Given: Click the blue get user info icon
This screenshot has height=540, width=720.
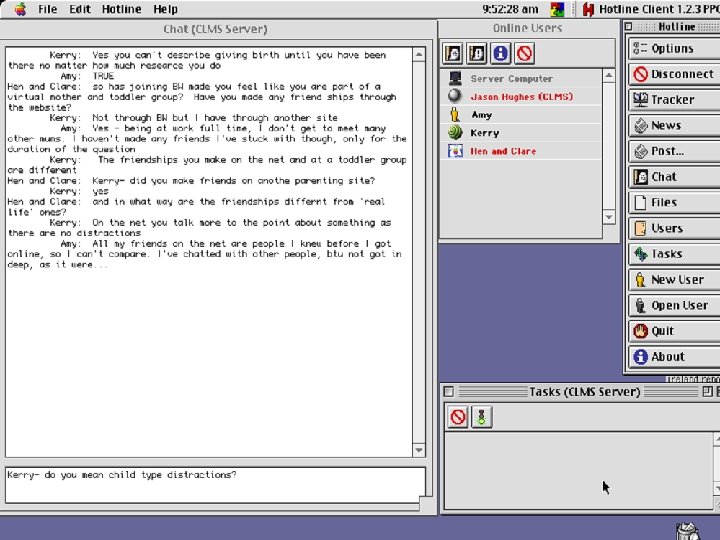Looking at the screenshot, I should point(501,53).
